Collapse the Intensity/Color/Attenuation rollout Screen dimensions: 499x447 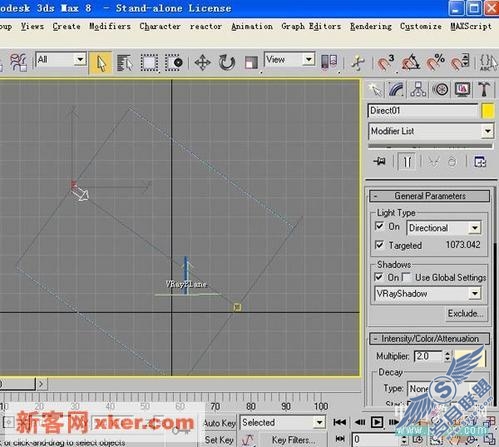[x=430, y=339]
